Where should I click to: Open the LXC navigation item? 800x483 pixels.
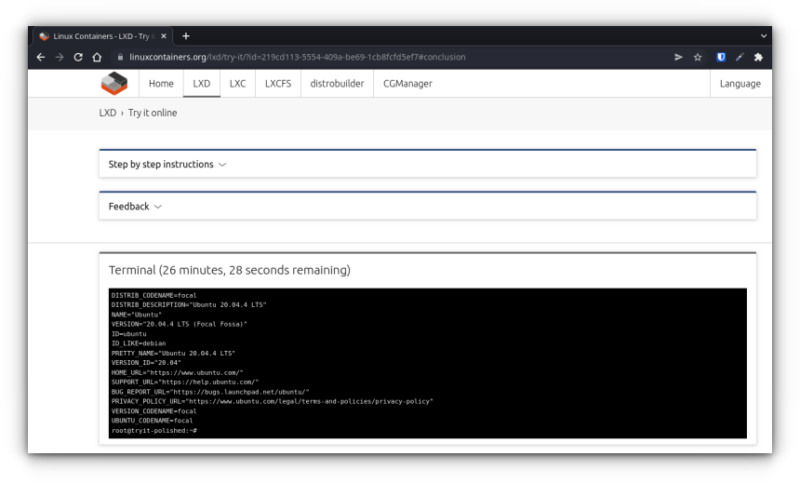click(237, 84)
